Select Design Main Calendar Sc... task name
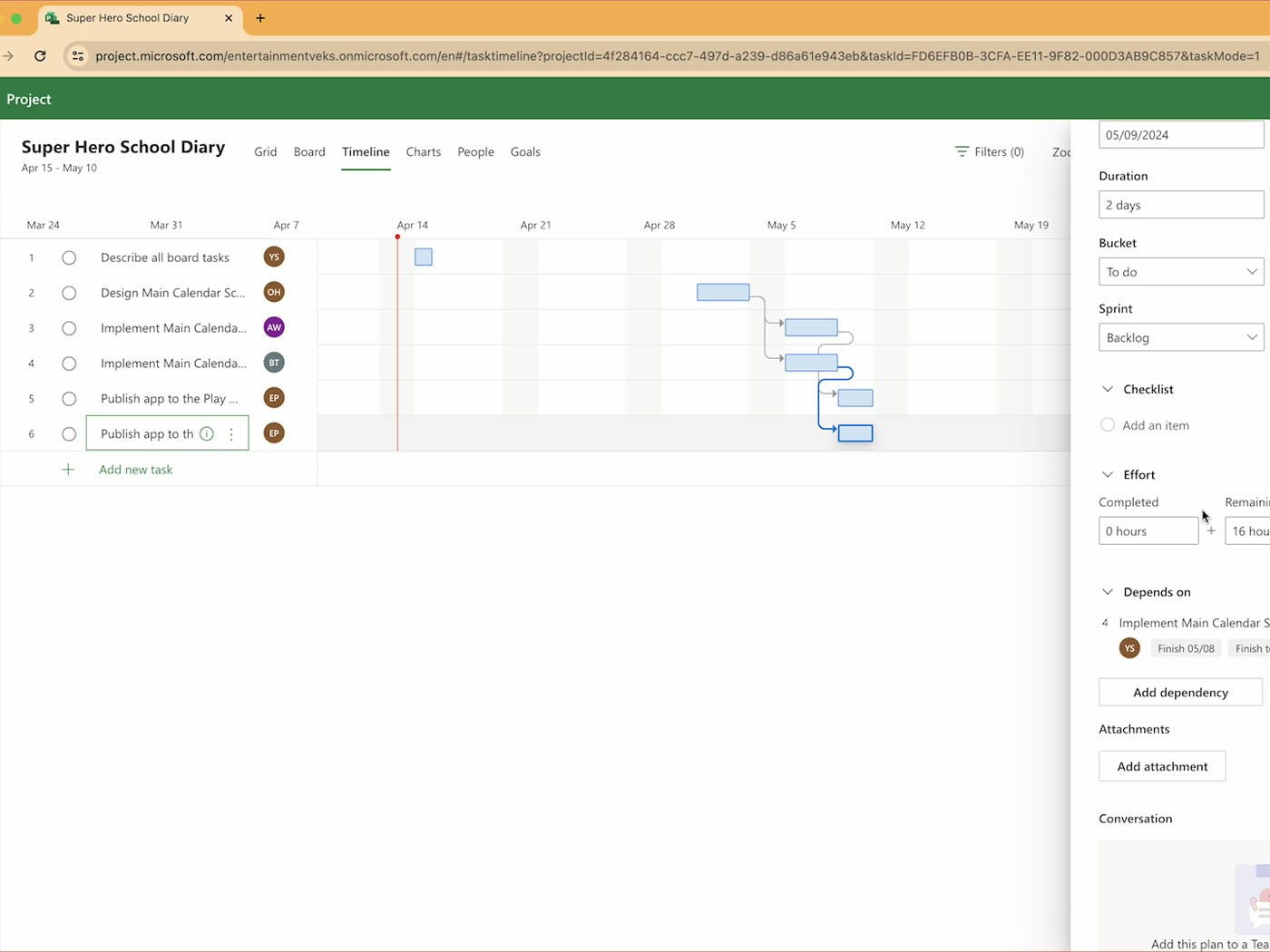Screen dimensions: 1270x952 tap(172, 293)
